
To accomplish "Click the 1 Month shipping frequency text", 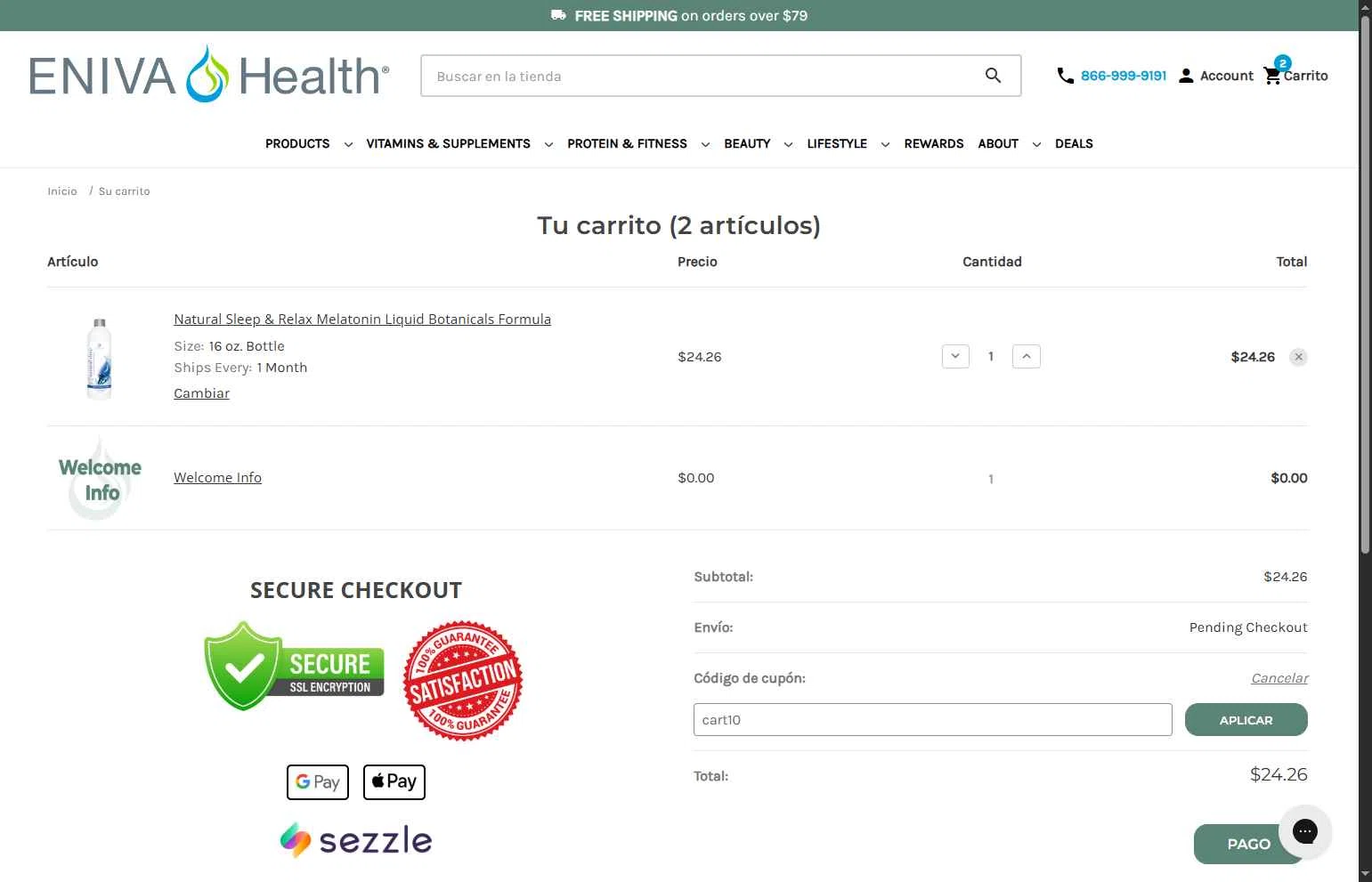I will tap(281, 368).
